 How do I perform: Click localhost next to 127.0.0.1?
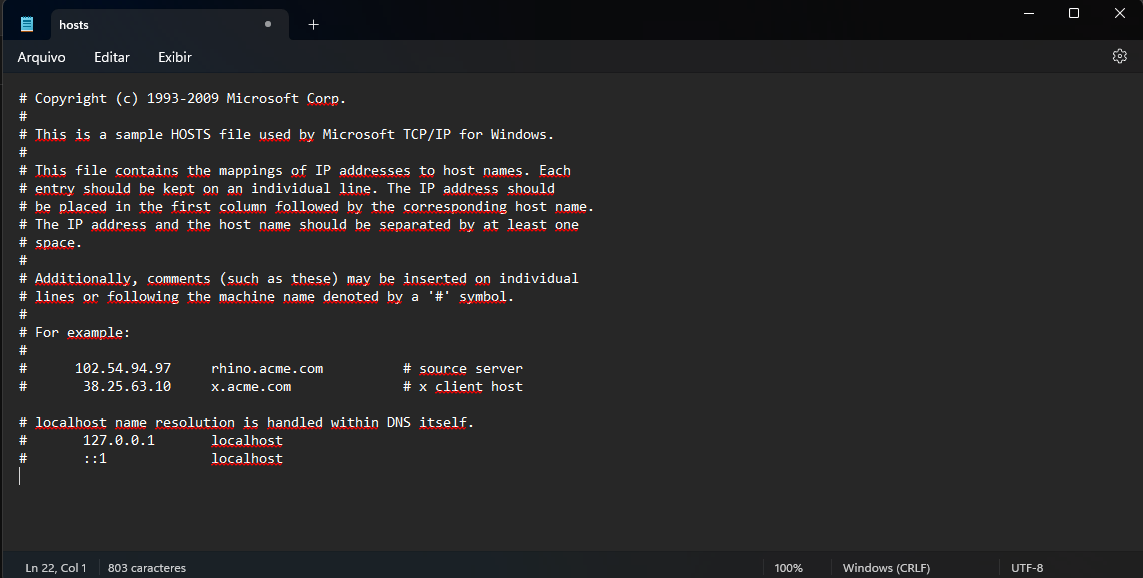pos(247,440)
